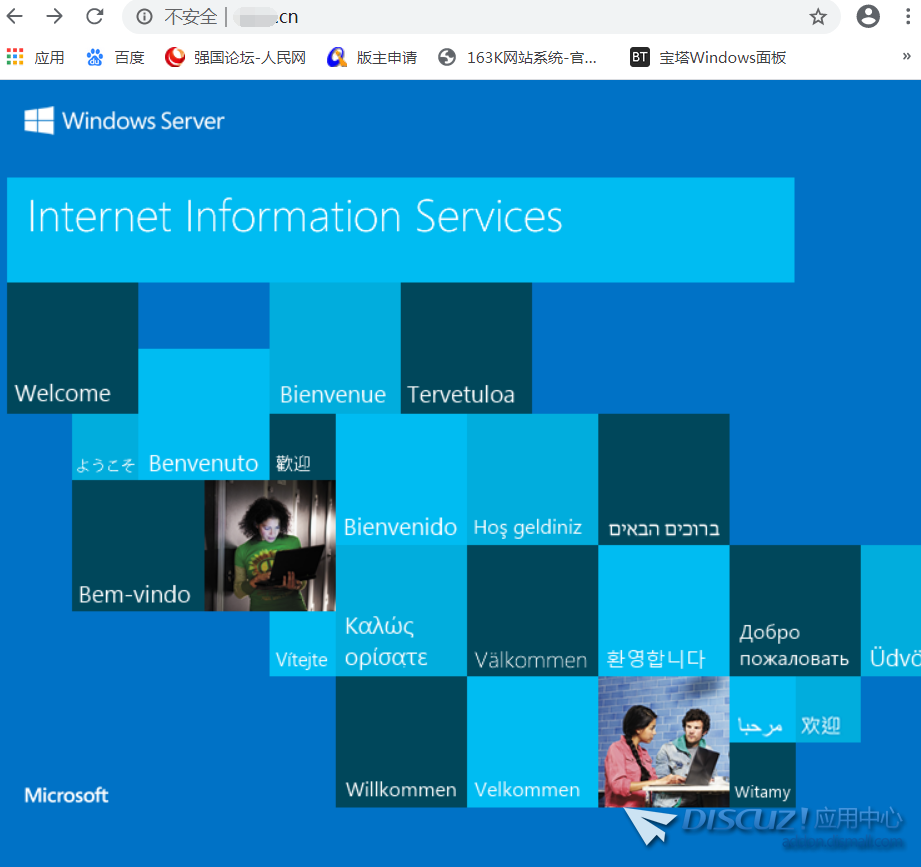Open the user profile avatar icon
The width and height of the screenshot is (921, 867).
pyautogui.click(x=868, y=16)
